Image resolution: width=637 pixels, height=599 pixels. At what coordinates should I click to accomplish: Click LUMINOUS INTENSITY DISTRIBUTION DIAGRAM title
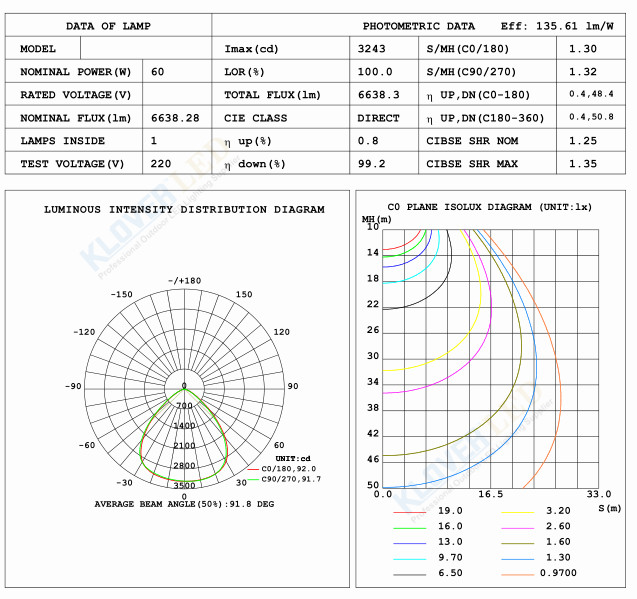coord(184,210)
